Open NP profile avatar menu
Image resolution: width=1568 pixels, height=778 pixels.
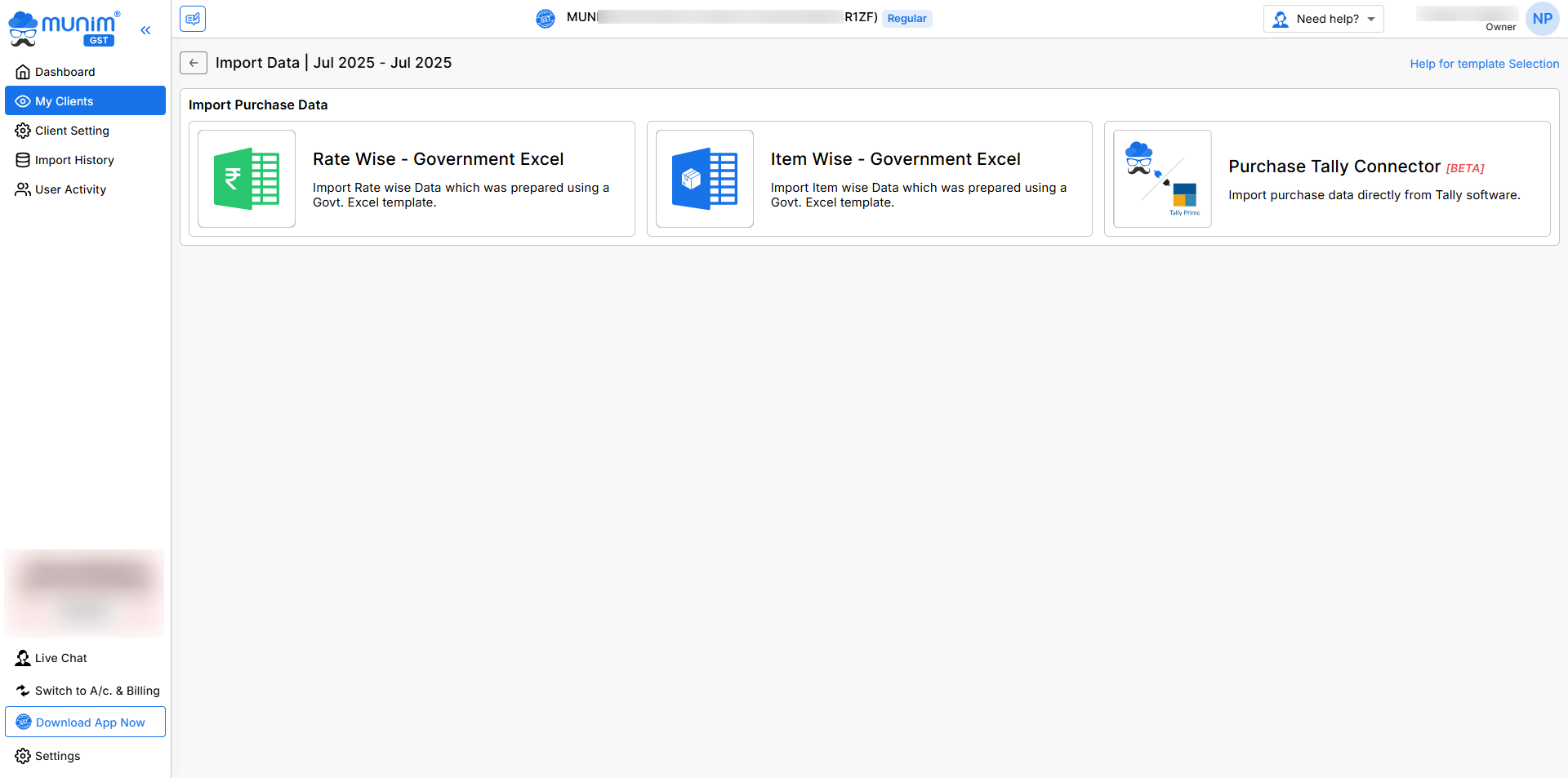(1542, 19)
